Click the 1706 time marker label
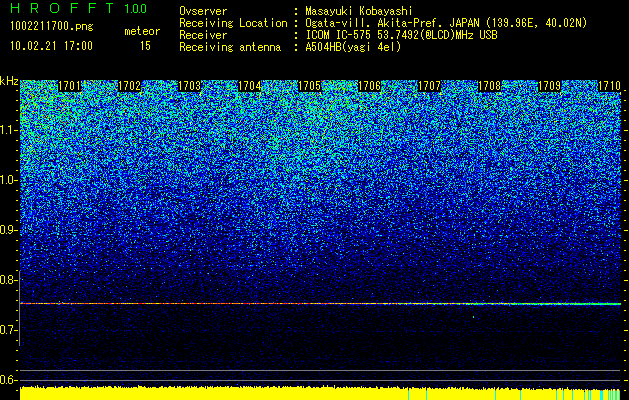This screenshot has height=400, width=629. (369, 86)
